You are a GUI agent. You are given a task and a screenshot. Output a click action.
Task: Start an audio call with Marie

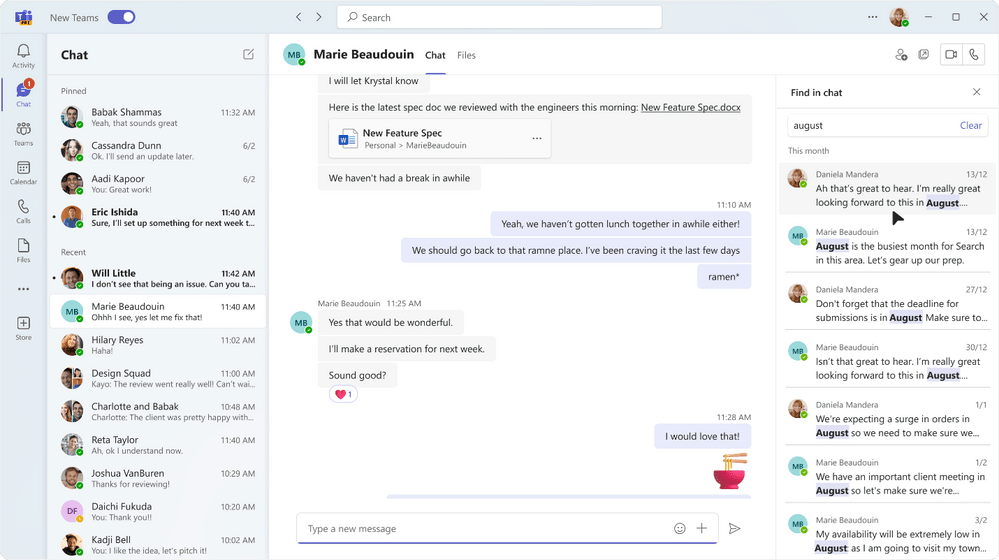974,55
